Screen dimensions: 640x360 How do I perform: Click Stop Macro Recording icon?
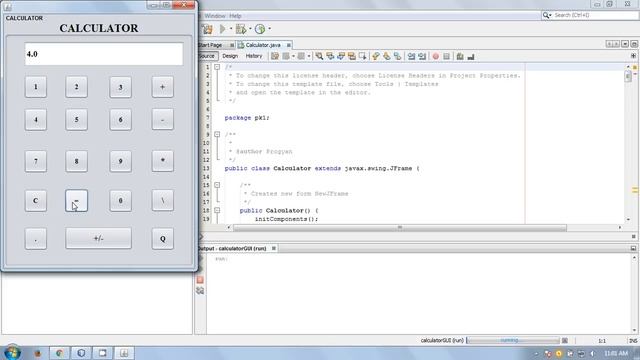tap(447, 56)
